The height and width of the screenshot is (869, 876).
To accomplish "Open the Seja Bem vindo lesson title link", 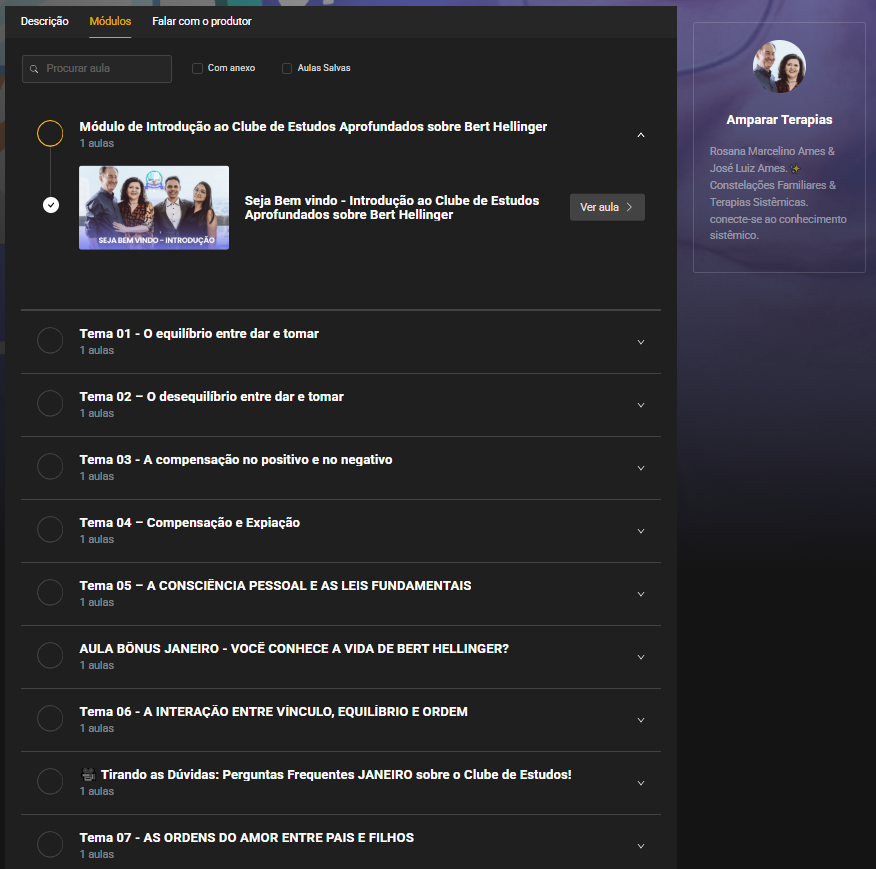I will coord(392,207).
